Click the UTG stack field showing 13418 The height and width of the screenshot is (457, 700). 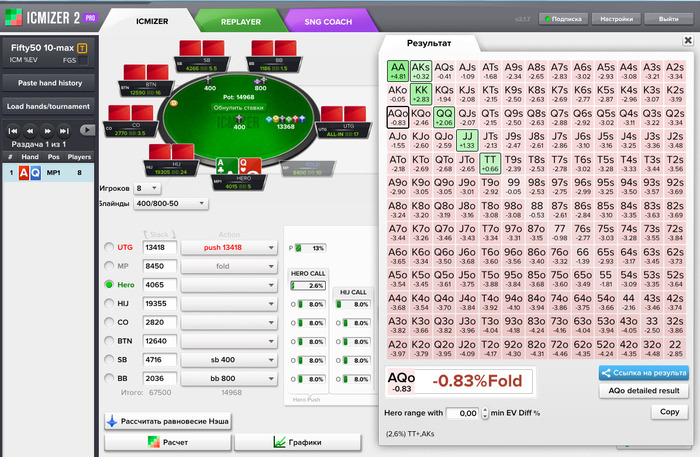159,247
